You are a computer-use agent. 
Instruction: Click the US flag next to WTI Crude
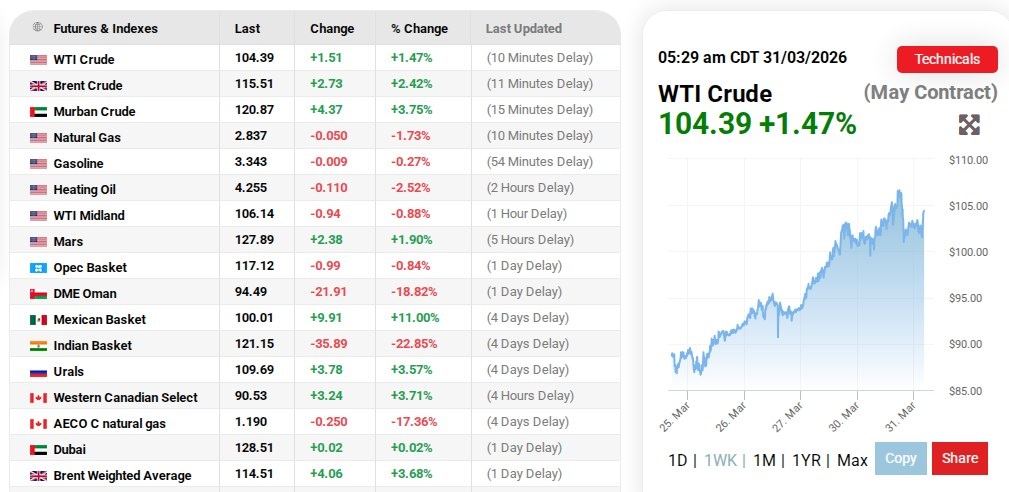pyautogui.click(x=38, y=59)
